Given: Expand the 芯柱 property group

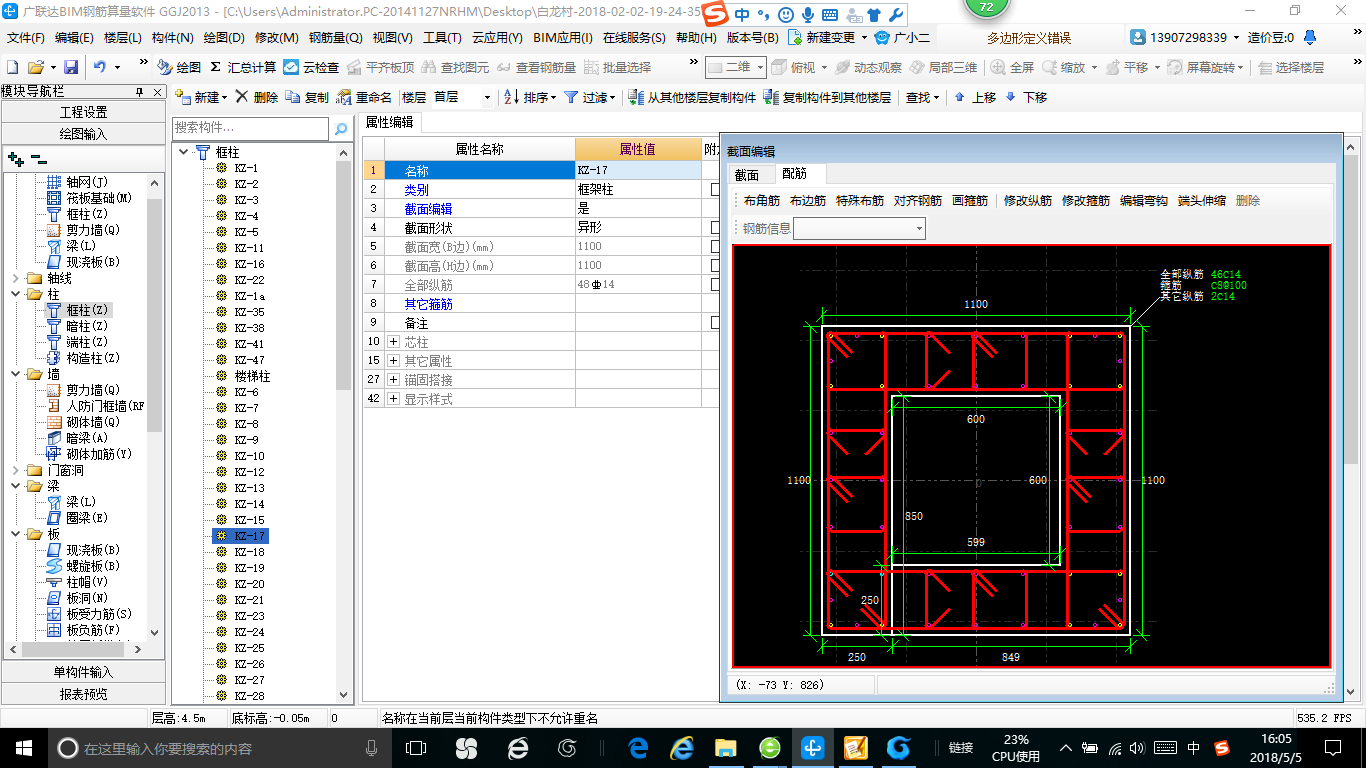Looking at the screenshot, I should pos(393,342).
